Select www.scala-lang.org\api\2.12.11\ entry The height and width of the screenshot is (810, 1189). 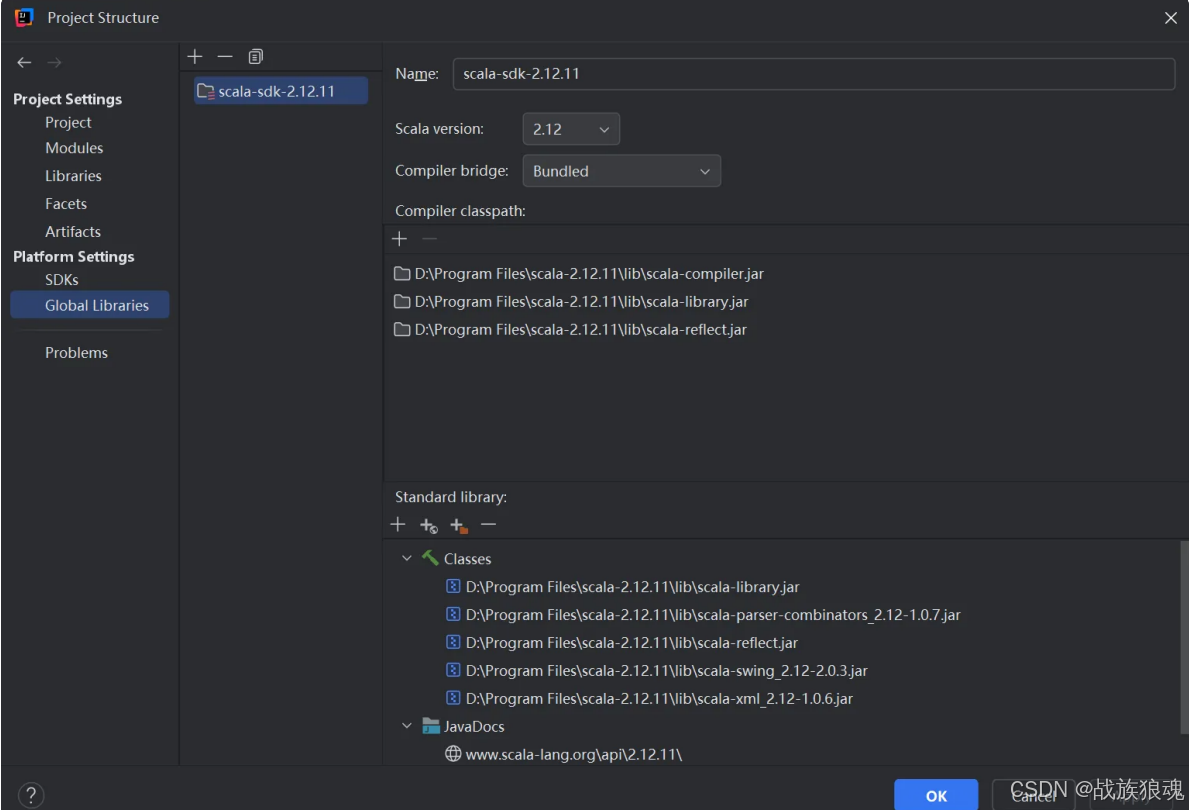point(573,755)
